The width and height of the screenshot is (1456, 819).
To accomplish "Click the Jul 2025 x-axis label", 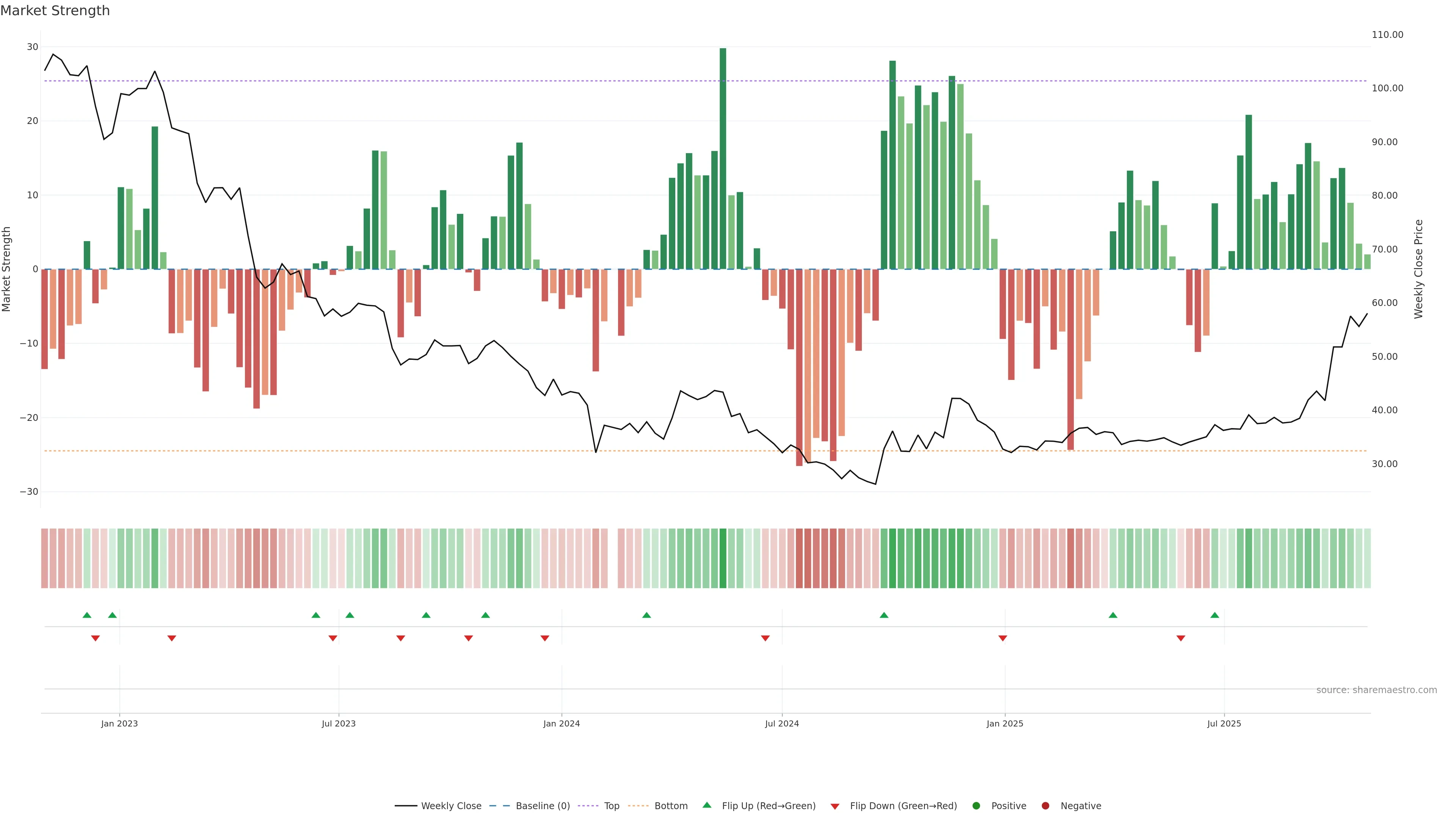I will click(x=1224, y=723).
